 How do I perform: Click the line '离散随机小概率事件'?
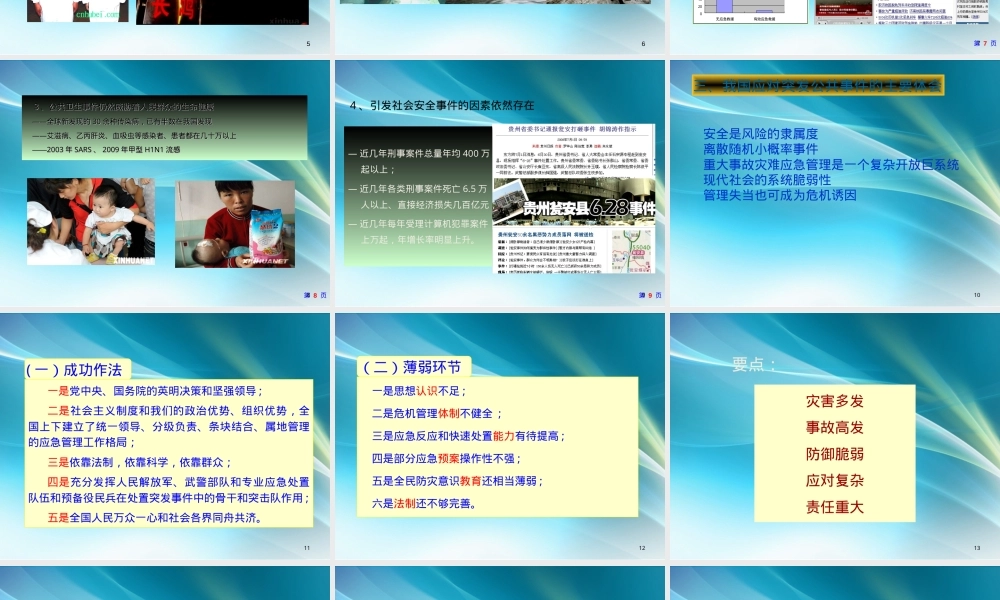pos(760,149)
